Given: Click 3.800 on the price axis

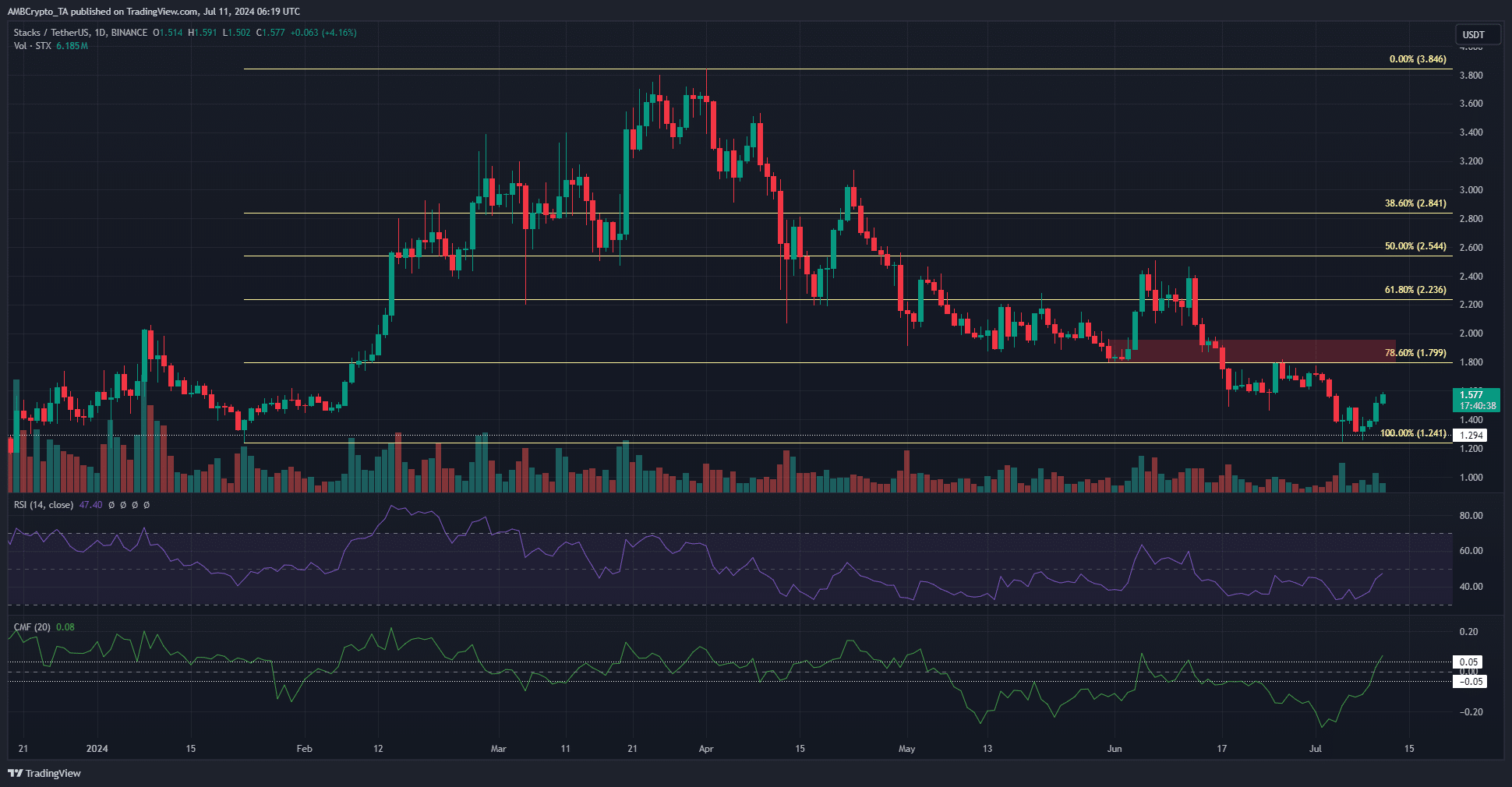Looking at the screenshot, I should [x=1471, y=76].
